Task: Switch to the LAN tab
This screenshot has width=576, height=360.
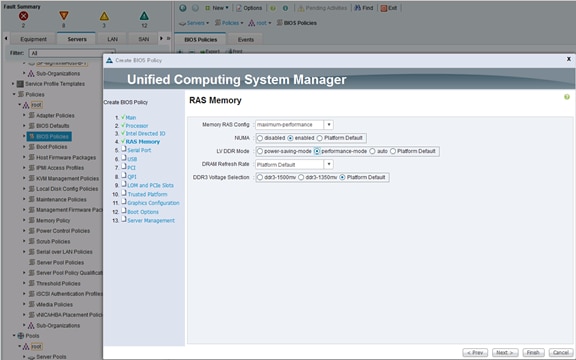Action: coord(112,39)
